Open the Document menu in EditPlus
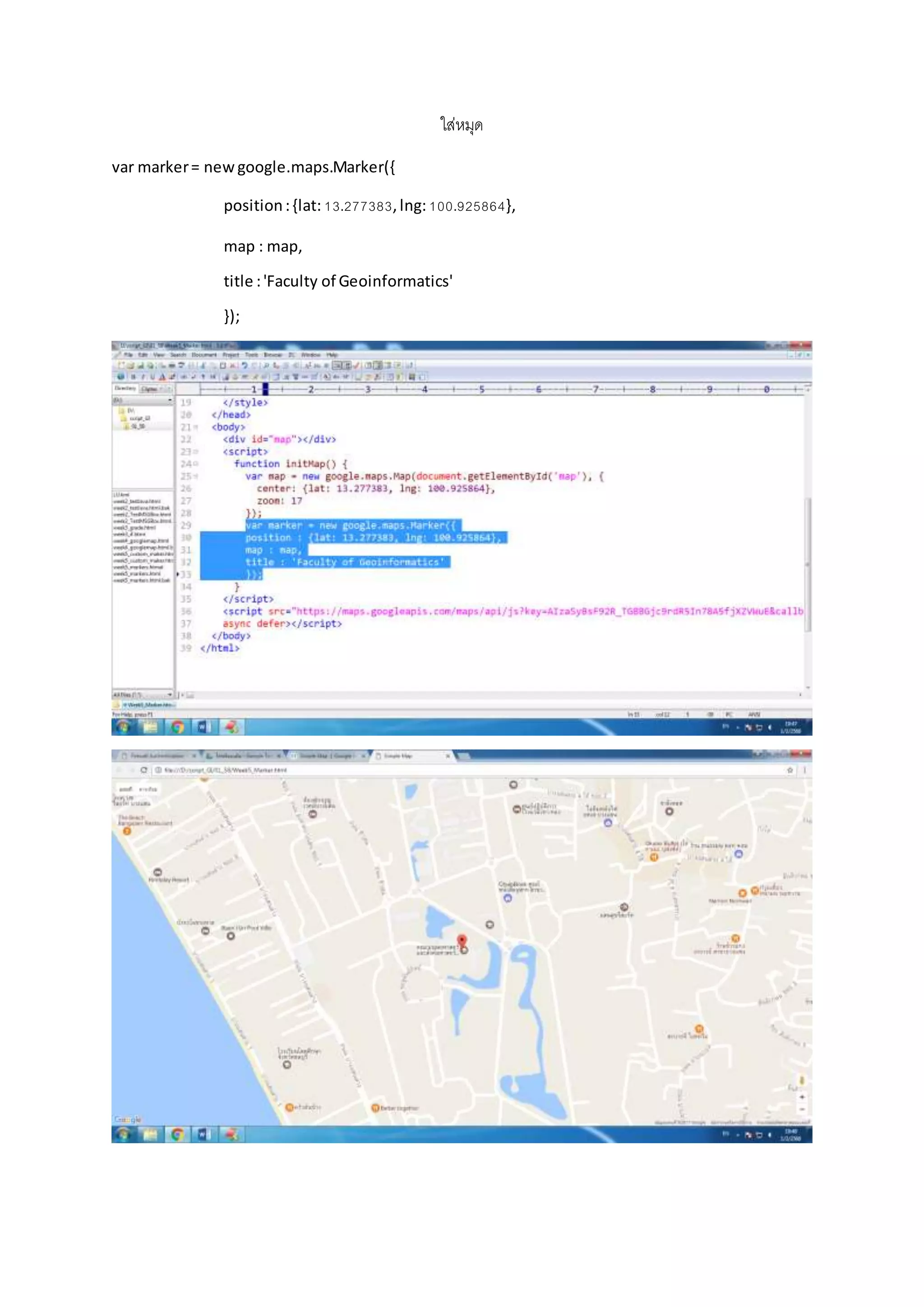Viewport: 924px width, 1307px height. 203,355
